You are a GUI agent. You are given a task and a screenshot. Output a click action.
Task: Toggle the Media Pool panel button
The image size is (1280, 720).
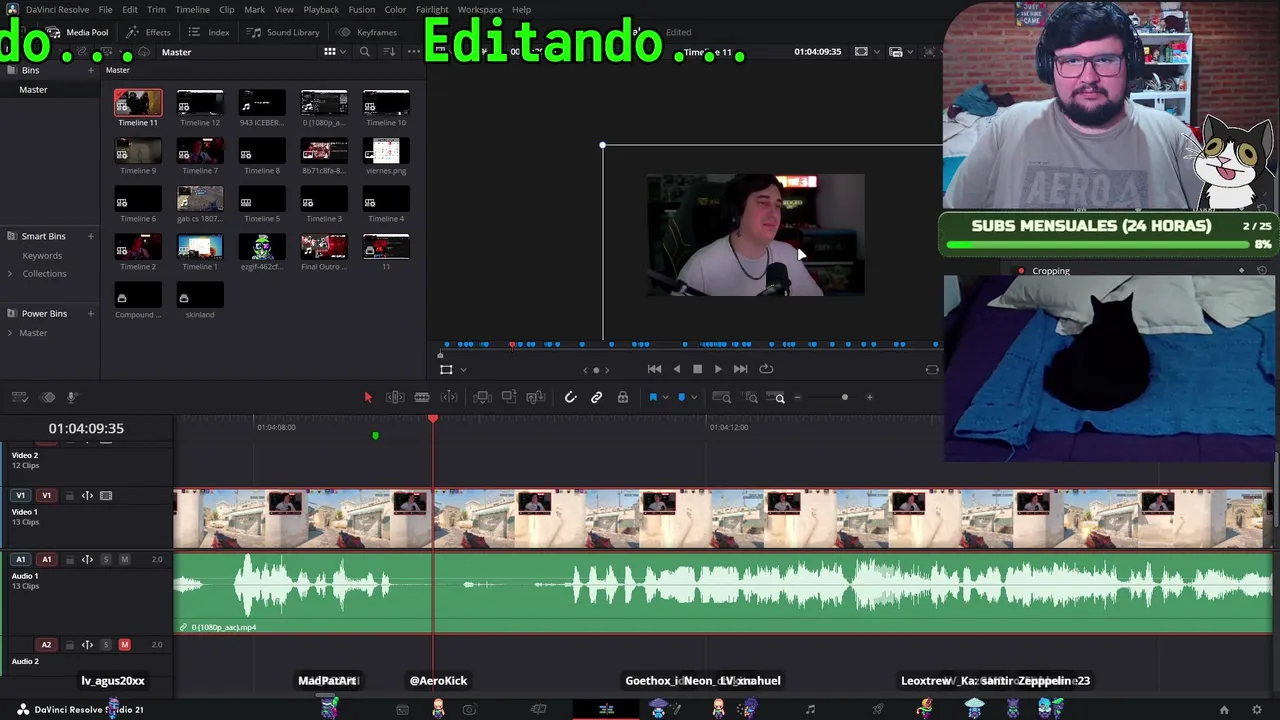point(79,32)
